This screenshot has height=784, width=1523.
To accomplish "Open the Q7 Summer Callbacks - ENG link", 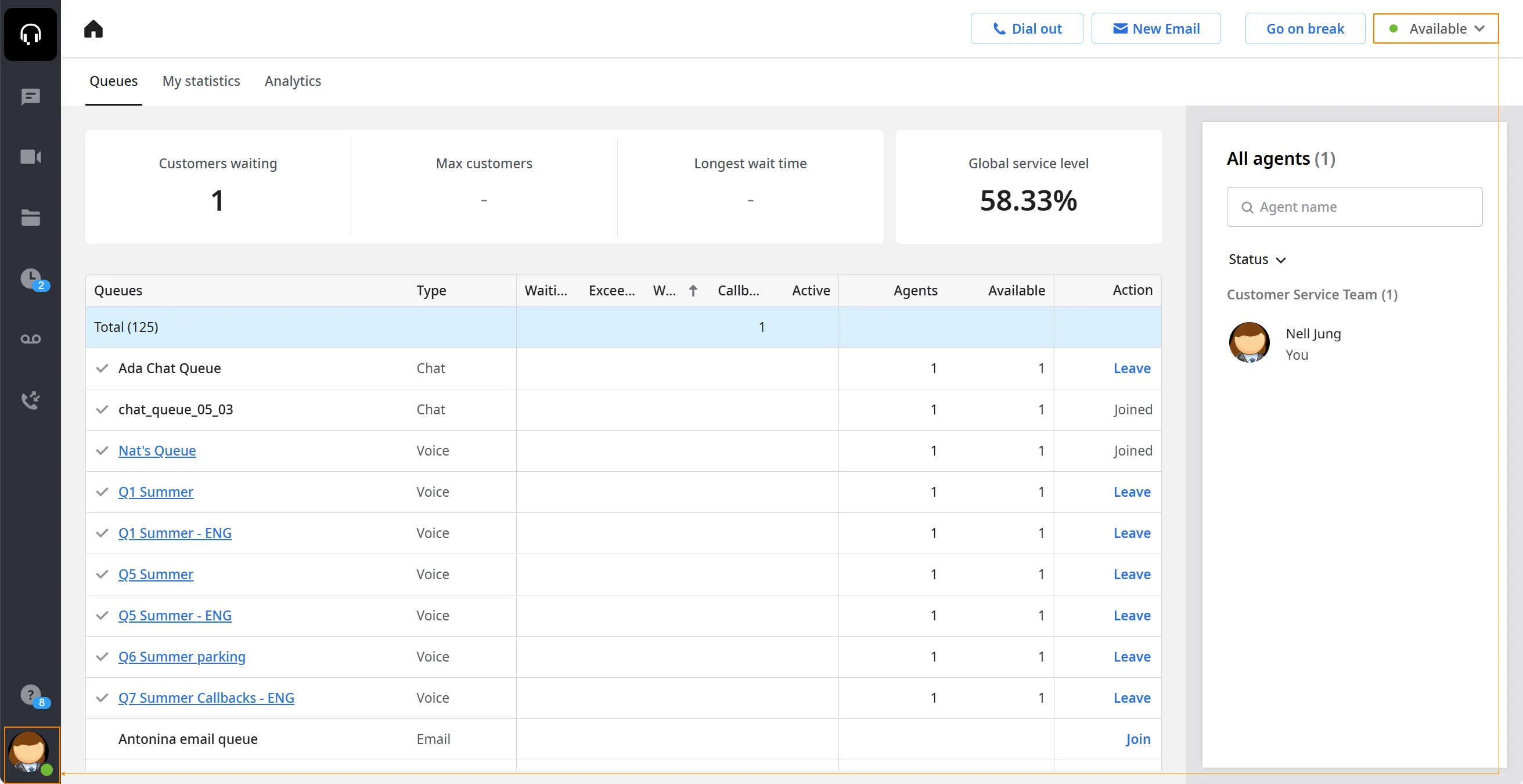I will click(206, 698).
